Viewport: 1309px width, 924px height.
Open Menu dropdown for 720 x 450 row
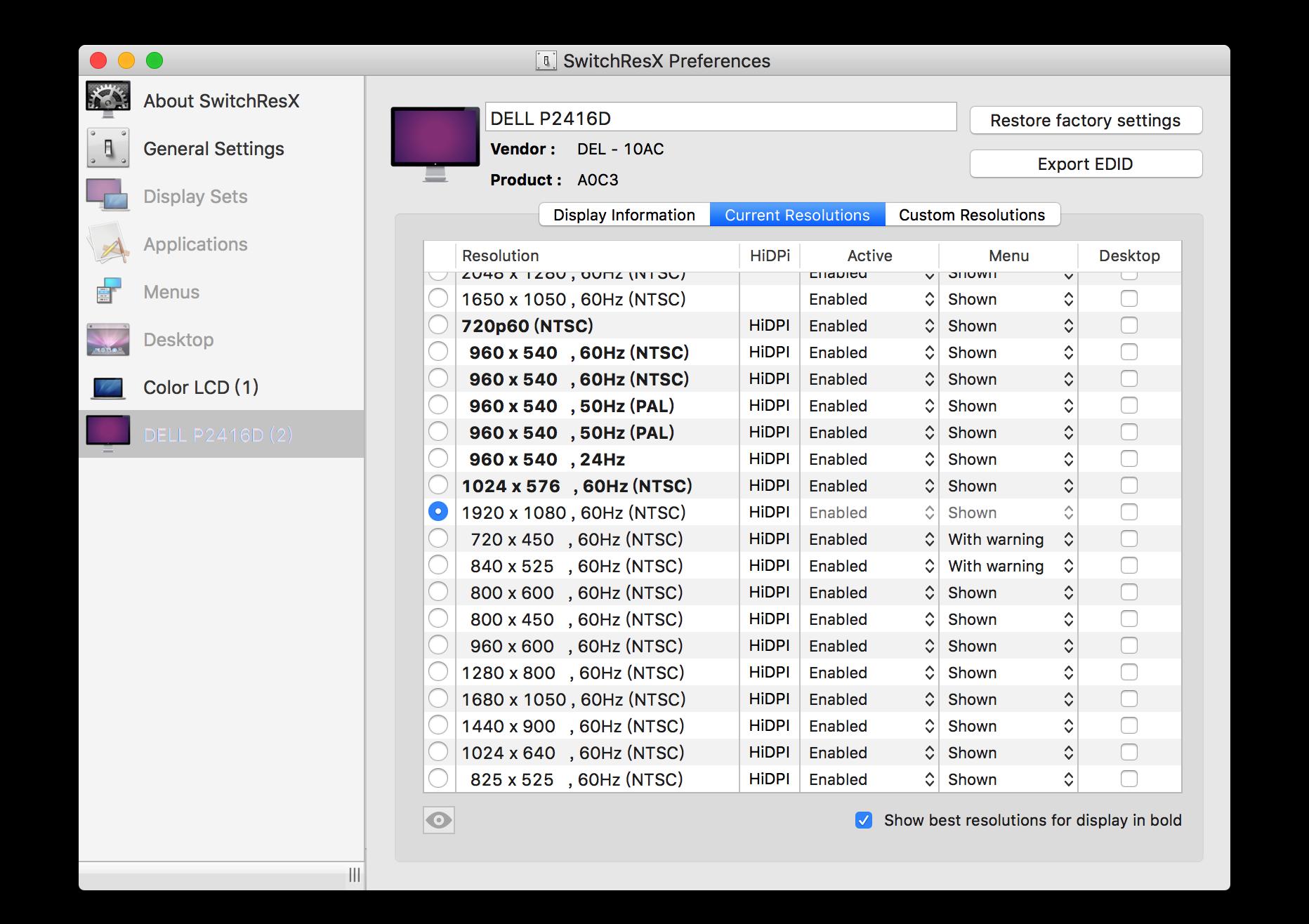click(1010, 539)
